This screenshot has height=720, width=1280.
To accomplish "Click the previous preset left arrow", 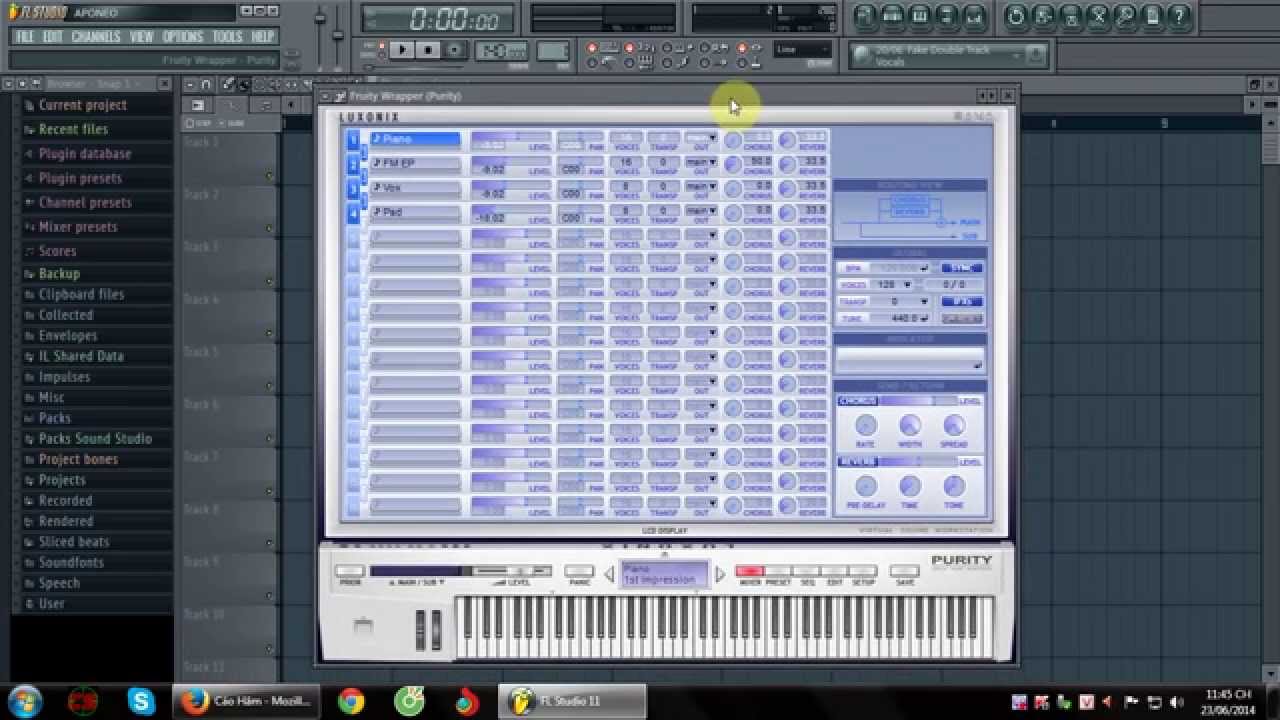I will coord(610,574).
